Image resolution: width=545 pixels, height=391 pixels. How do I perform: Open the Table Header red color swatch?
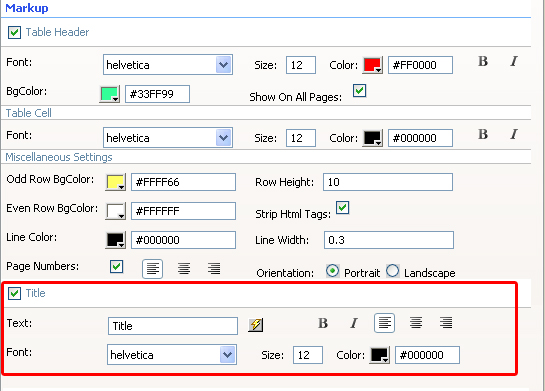click(x=373, y=65)
